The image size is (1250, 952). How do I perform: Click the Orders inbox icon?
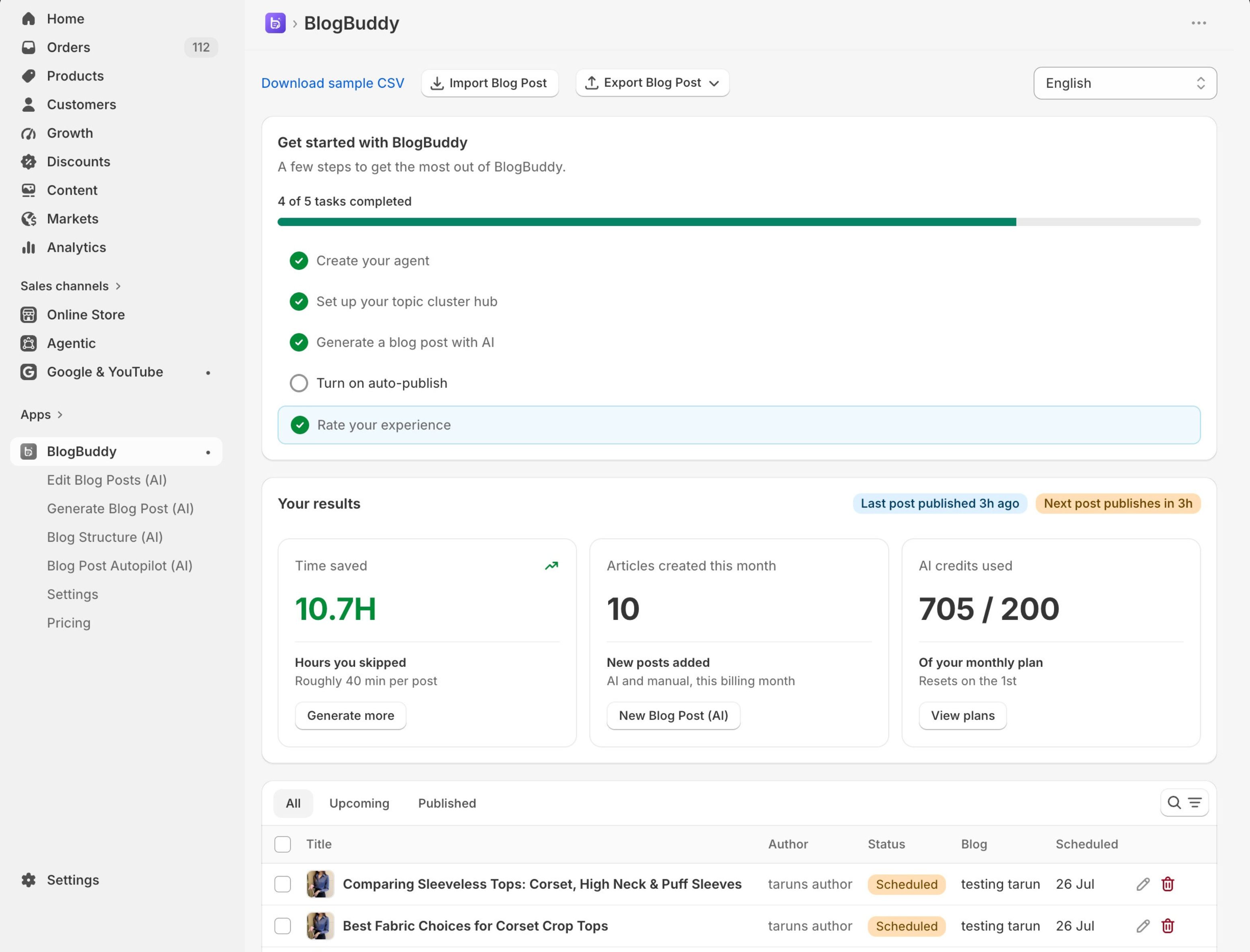28,47
